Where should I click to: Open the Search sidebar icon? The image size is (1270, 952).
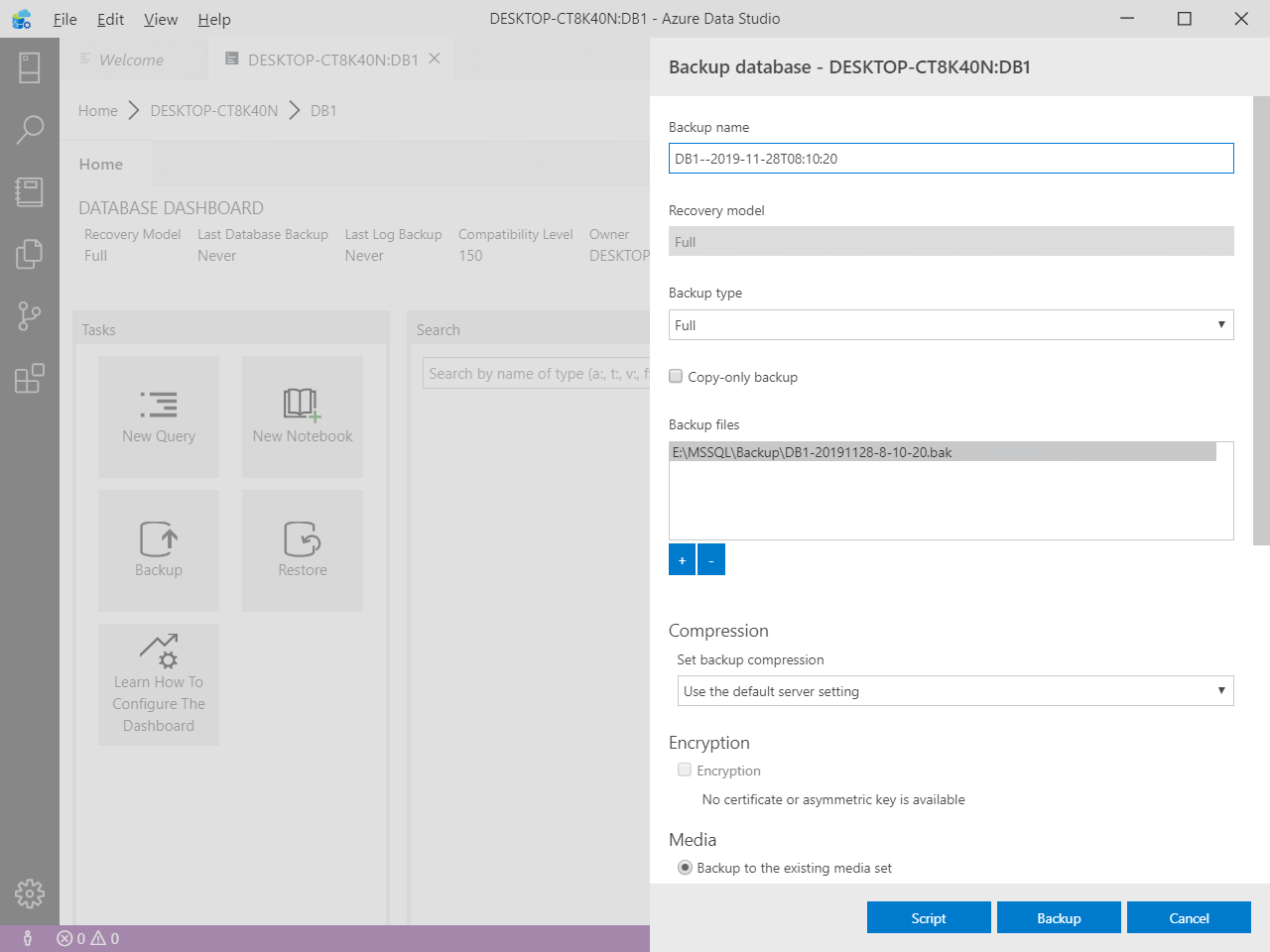tap(30, 130)
